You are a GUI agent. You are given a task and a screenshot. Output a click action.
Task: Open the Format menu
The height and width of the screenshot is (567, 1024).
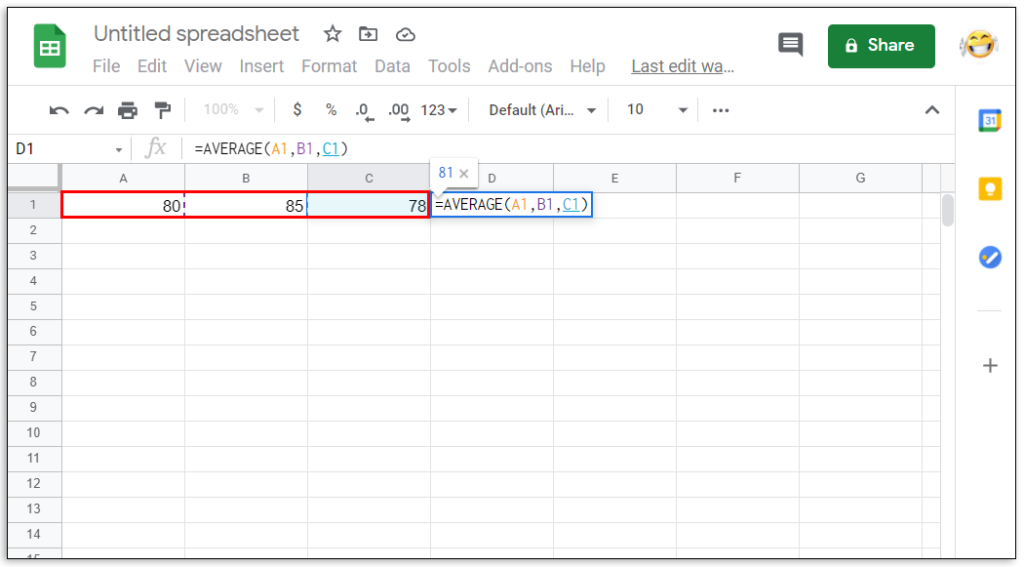tap(329, 67)
